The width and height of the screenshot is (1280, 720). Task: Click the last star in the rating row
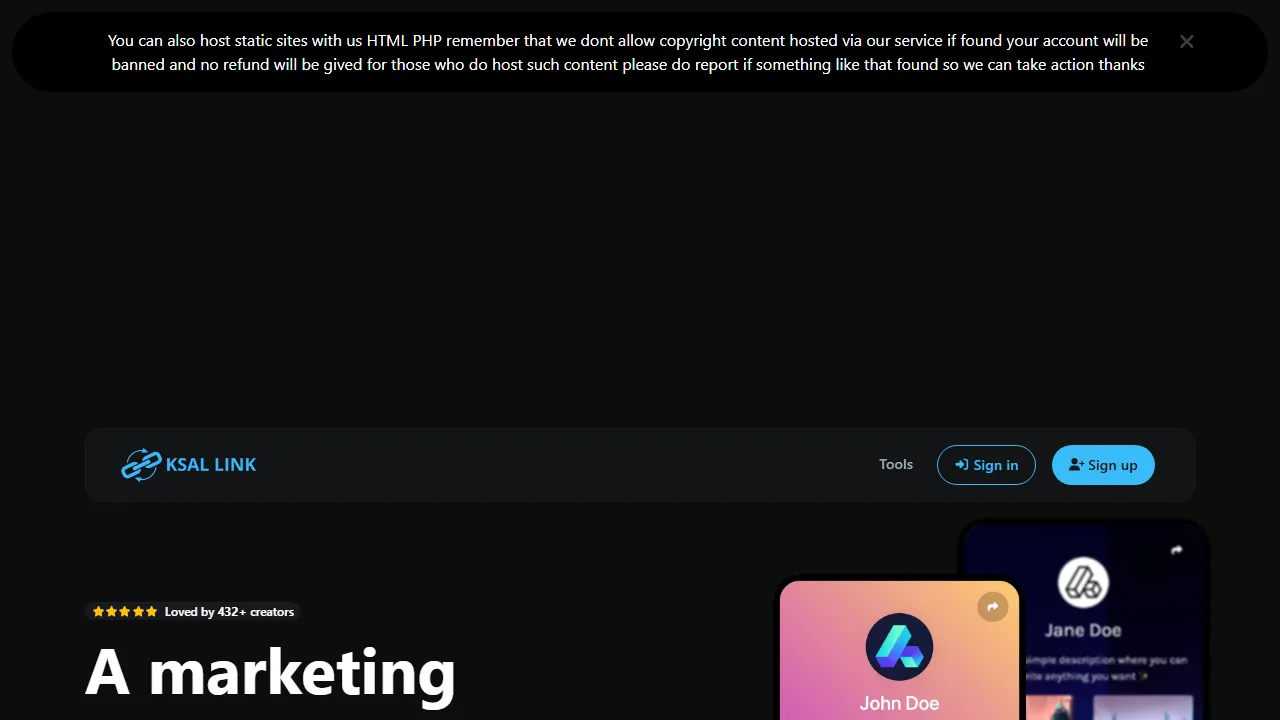151,611
